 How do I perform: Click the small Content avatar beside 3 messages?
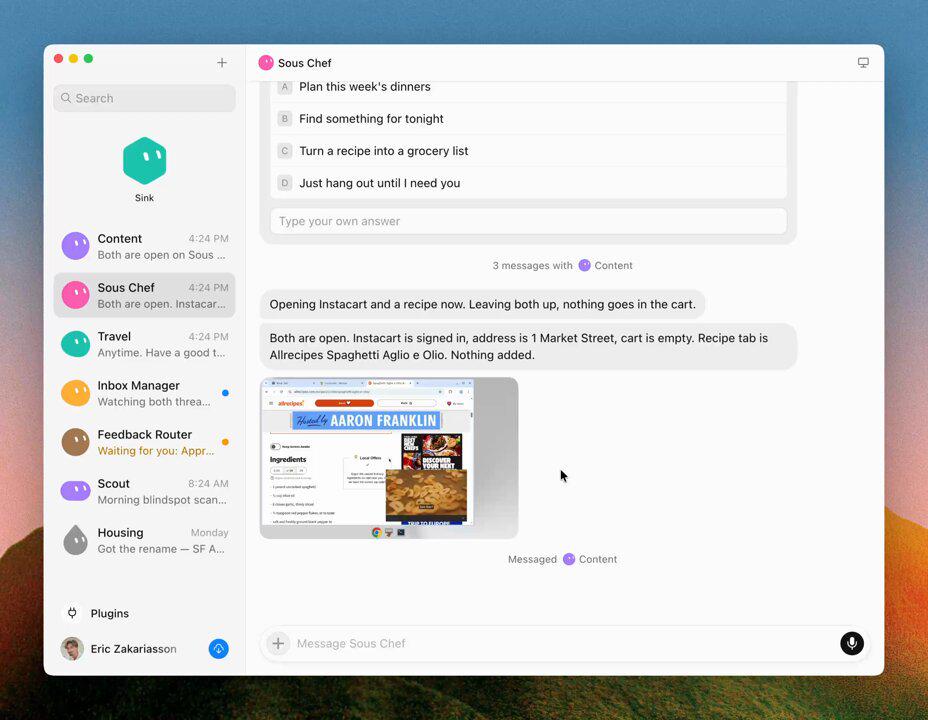584,266
